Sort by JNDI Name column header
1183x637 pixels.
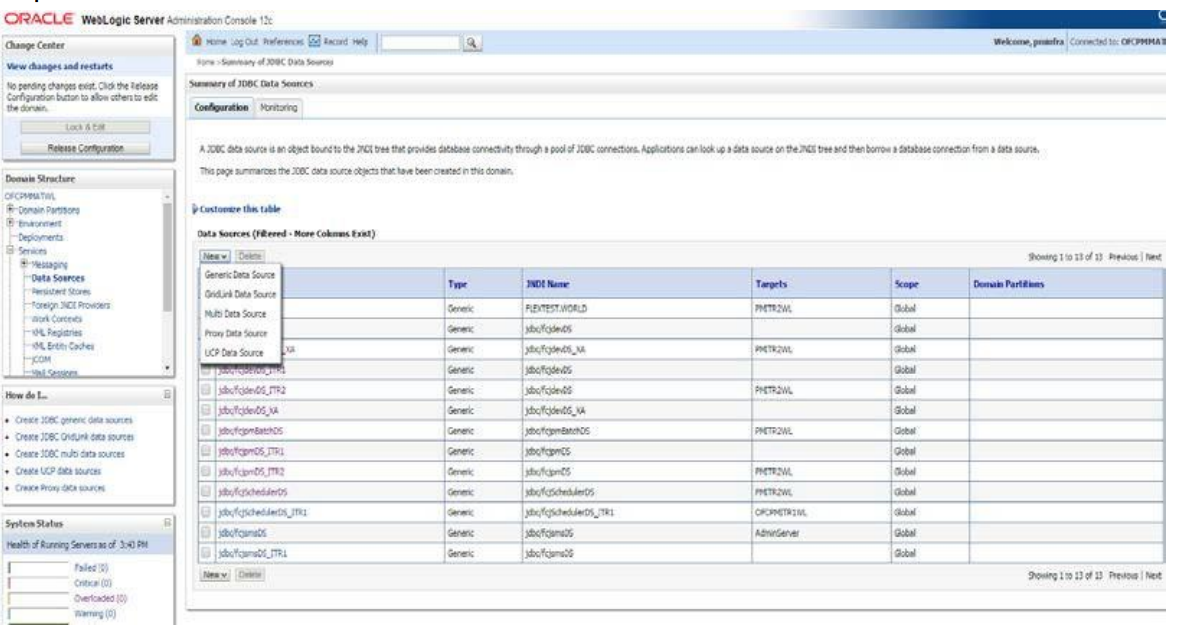547,285
